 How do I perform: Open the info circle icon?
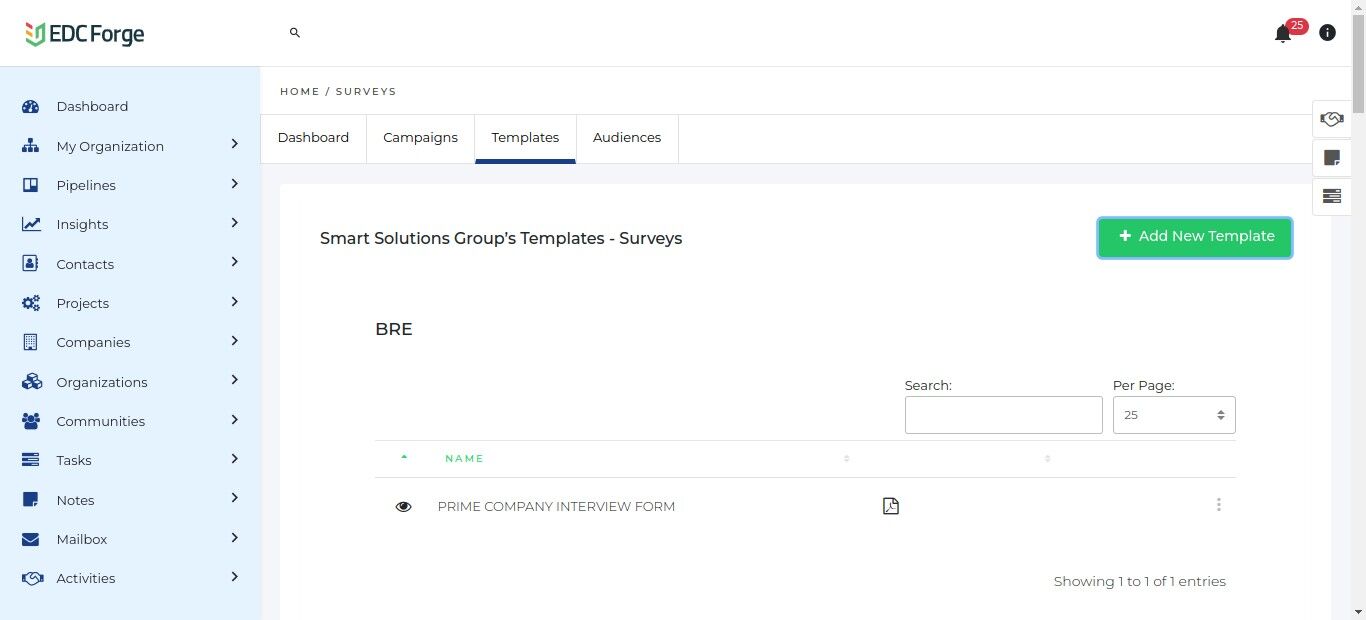point(1327,33)
